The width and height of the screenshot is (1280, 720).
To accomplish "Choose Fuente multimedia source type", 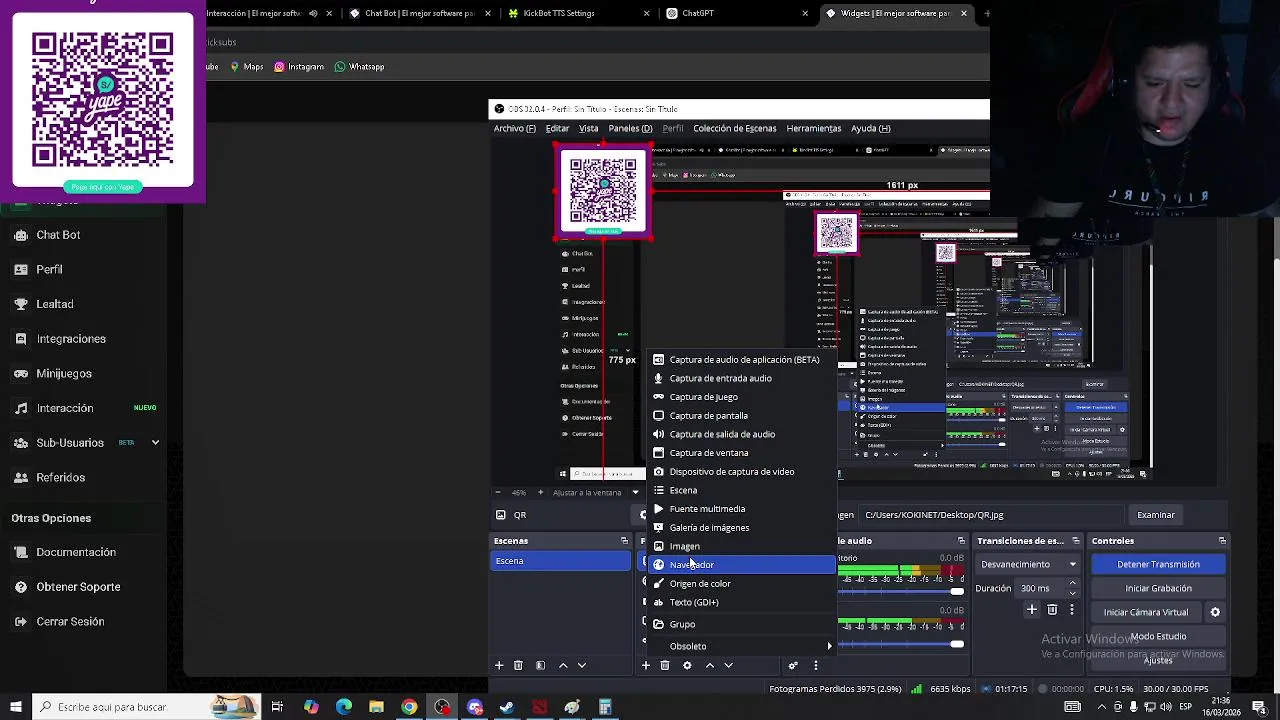I will tap(742, 509).
